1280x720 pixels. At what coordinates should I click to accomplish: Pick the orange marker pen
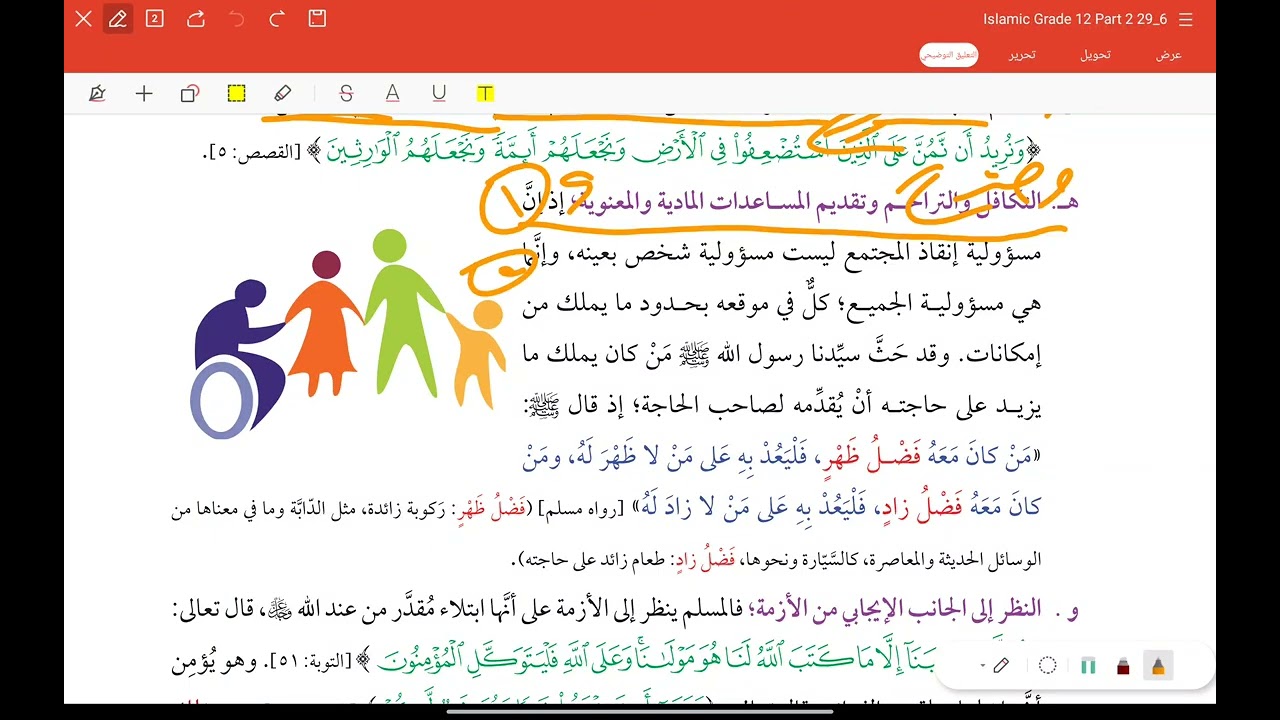(1158, 666)
